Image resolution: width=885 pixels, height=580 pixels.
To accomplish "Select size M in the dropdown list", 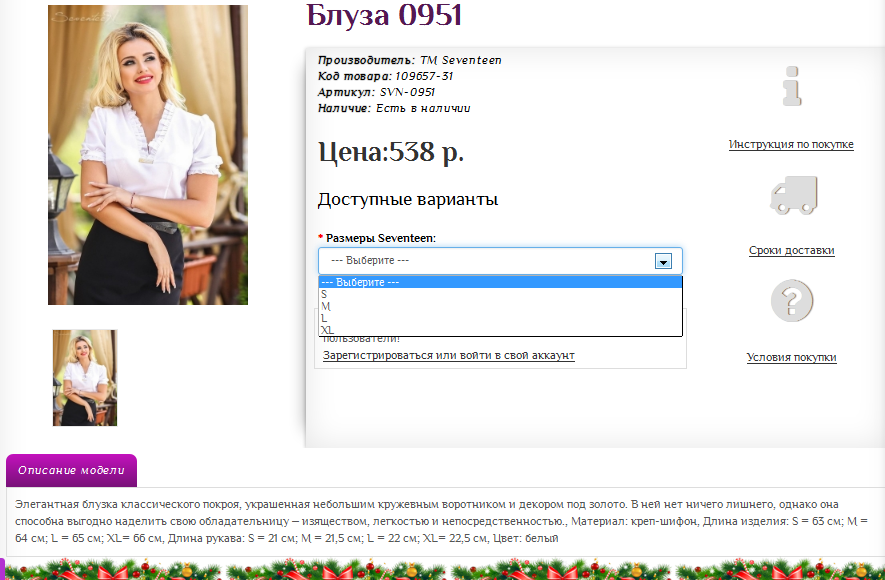I will (500, 306).
